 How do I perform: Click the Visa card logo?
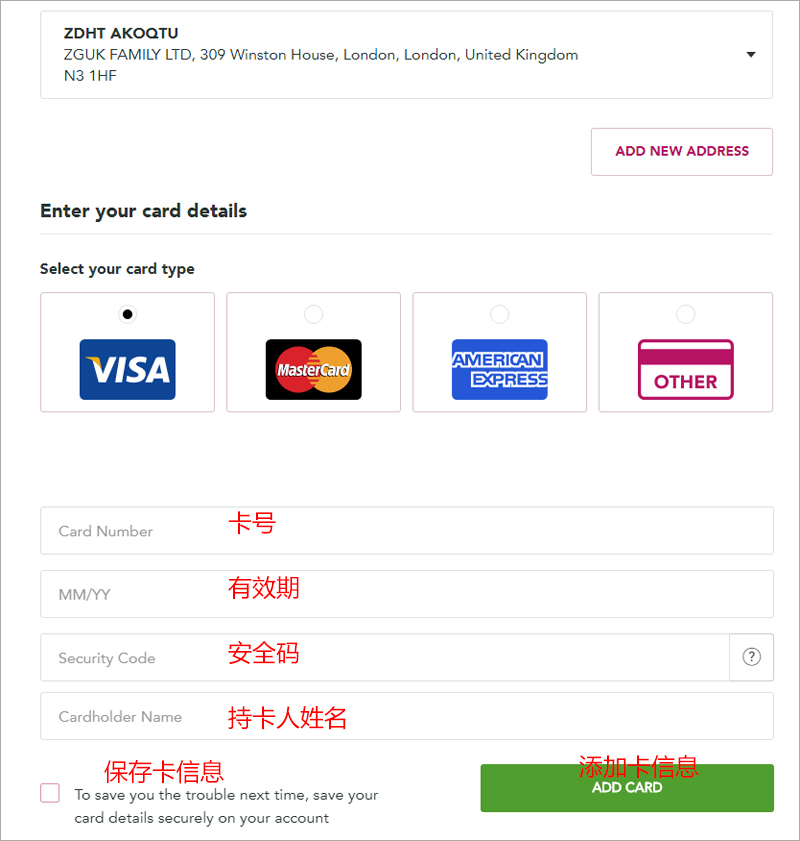coord(128,369)
